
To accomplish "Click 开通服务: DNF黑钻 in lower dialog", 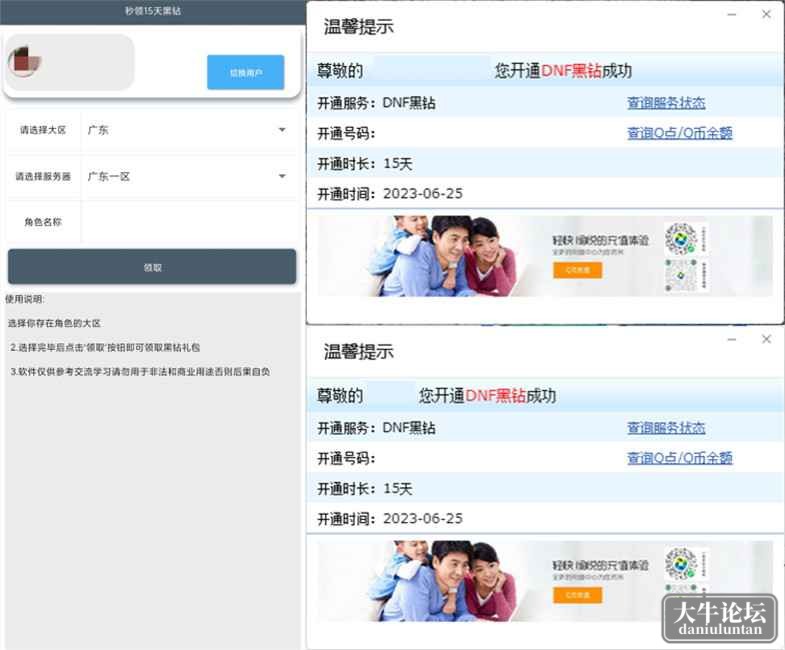I will (376, 428).
